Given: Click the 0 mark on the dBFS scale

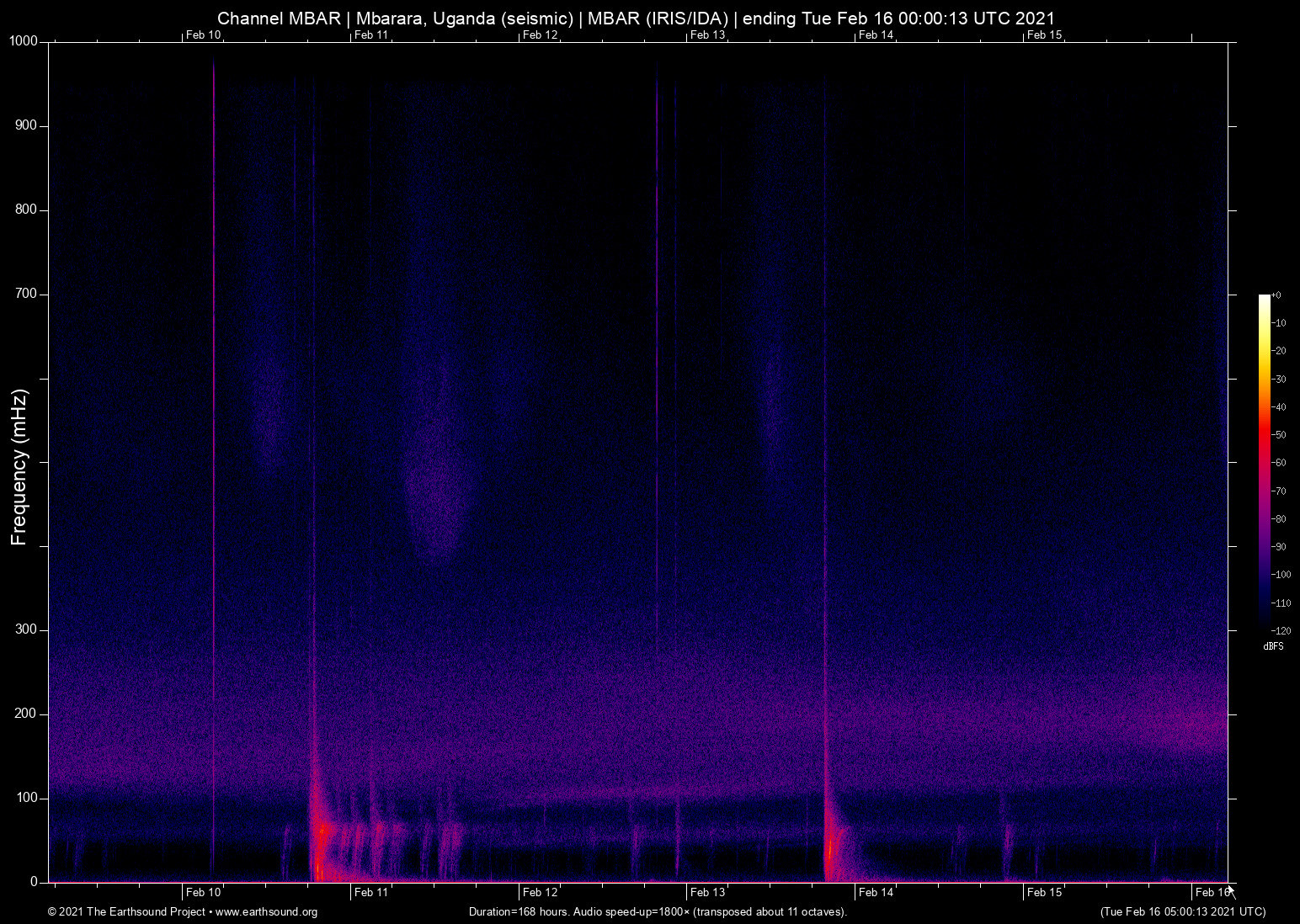Looking at the screenshot, I should (1277, 295).
